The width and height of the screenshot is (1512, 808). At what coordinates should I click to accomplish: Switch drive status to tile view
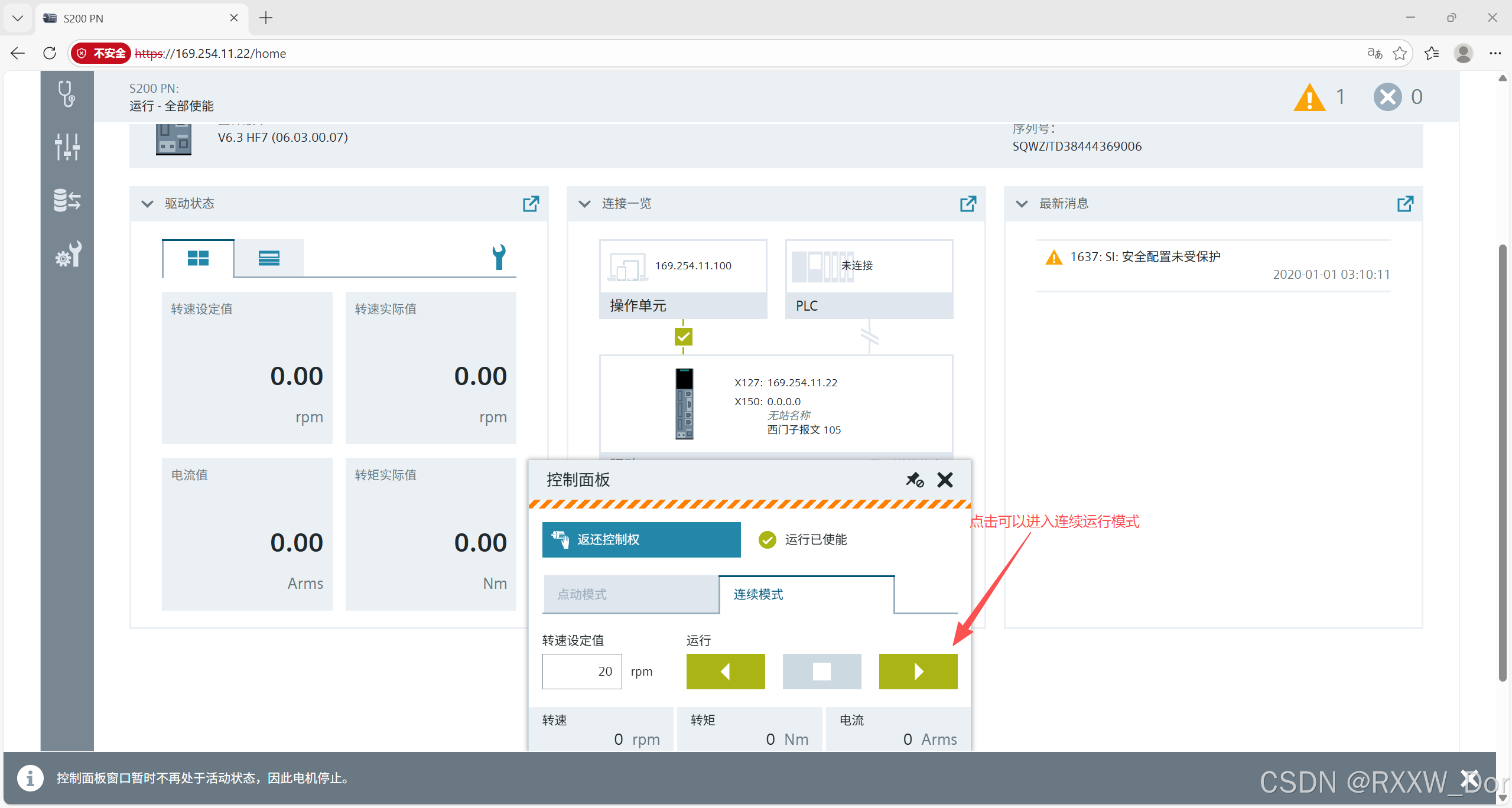(198, 258)
